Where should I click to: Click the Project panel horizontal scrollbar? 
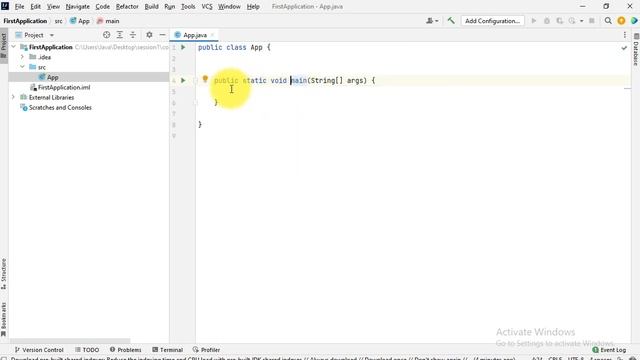click(69, 341)
